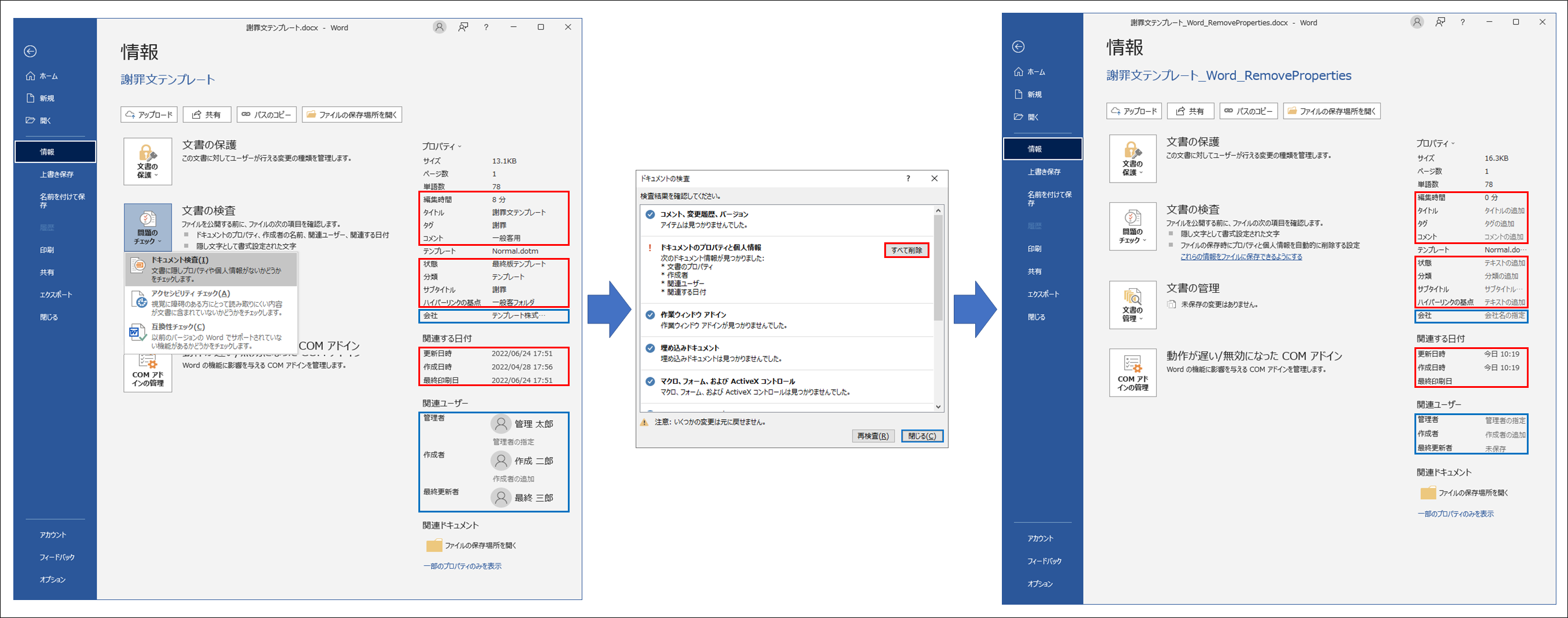Click 管理者の指定 field in left window
1568x618 pixels.
pyautogui.click(x=513, y=442)
